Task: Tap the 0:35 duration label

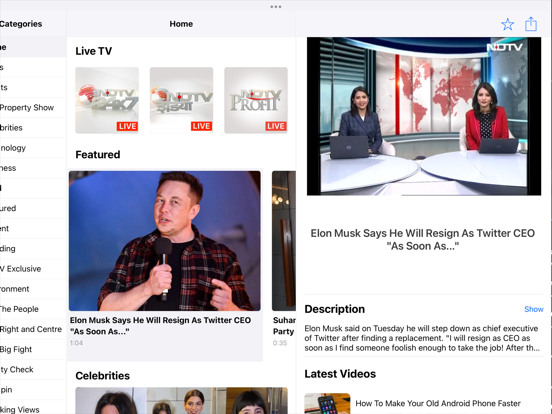Action: (280, 343)
